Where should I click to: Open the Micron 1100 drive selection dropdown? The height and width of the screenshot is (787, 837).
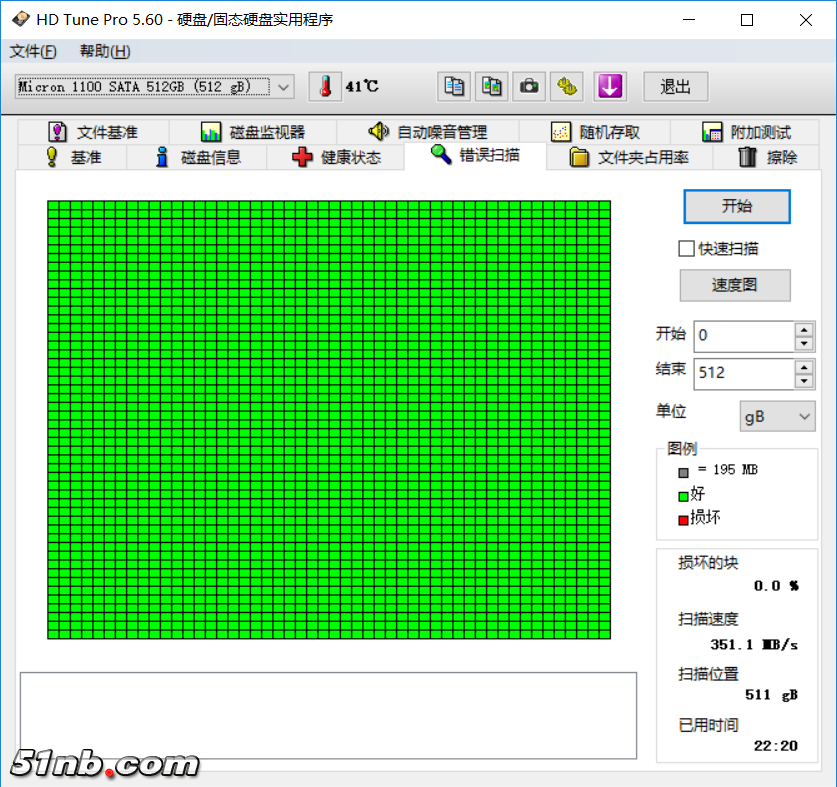click(283, 87)
